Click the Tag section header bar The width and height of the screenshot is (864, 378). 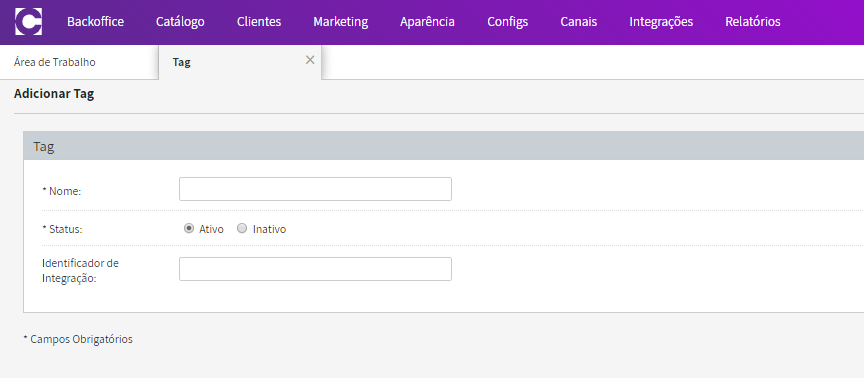pos(444,146)
